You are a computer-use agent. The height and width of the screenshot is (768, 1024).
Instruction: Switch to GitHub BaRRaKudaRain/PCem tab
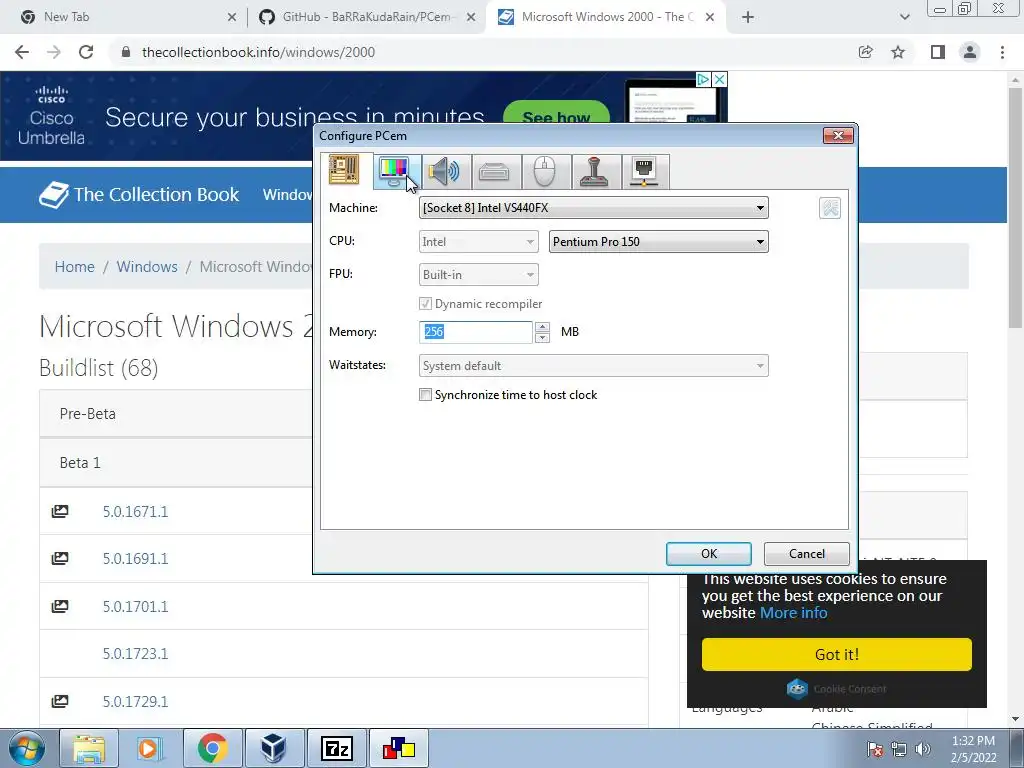tap(367, 17)
